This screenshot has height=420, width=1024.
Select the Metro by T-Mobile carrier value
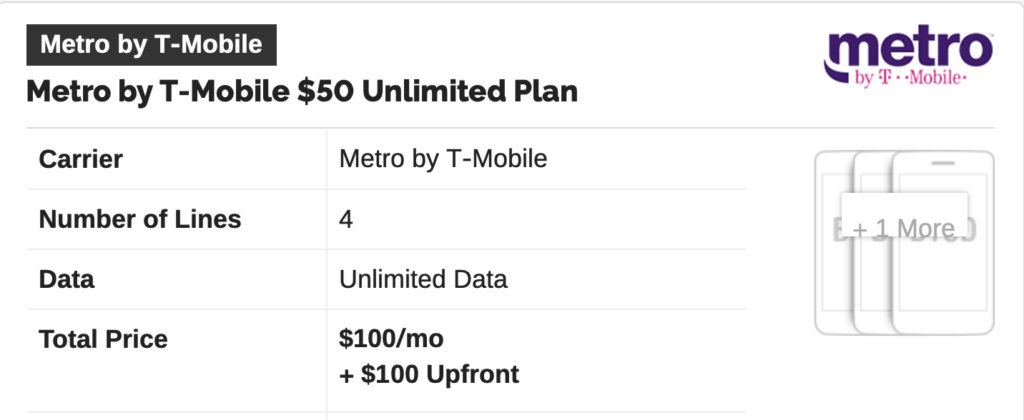443,159
